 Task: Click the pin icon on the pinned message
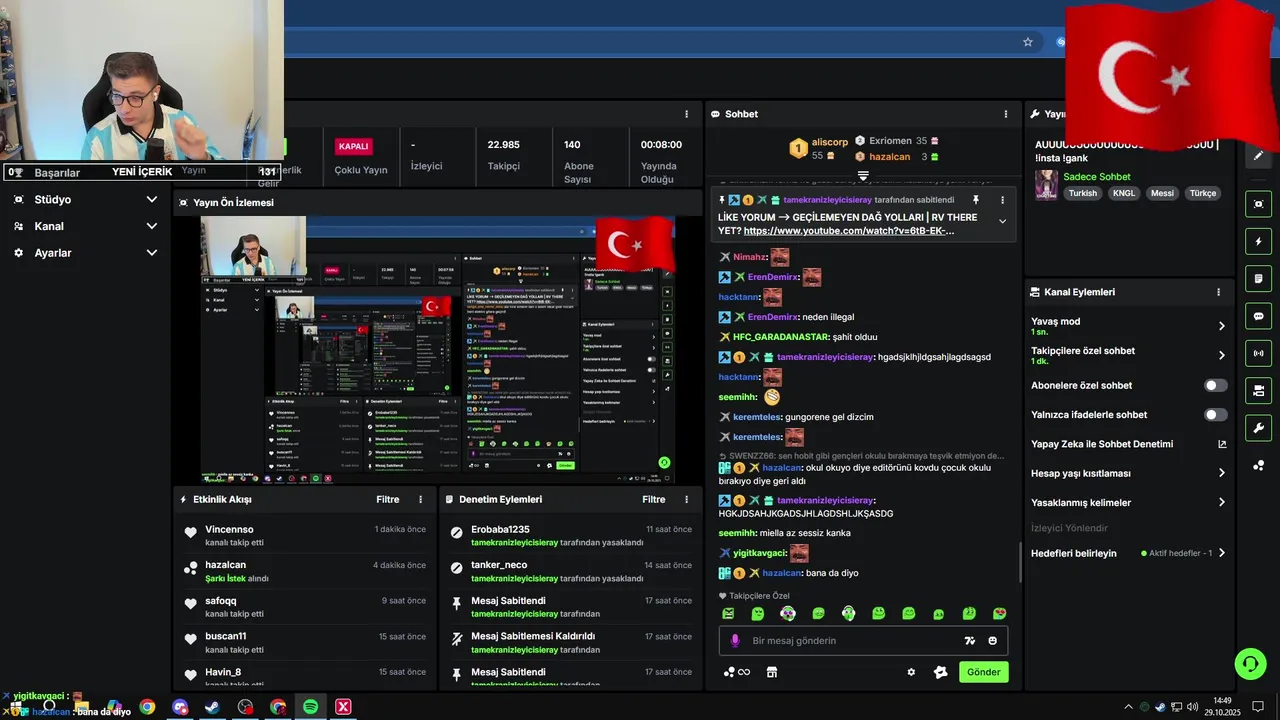click(976, 200)
